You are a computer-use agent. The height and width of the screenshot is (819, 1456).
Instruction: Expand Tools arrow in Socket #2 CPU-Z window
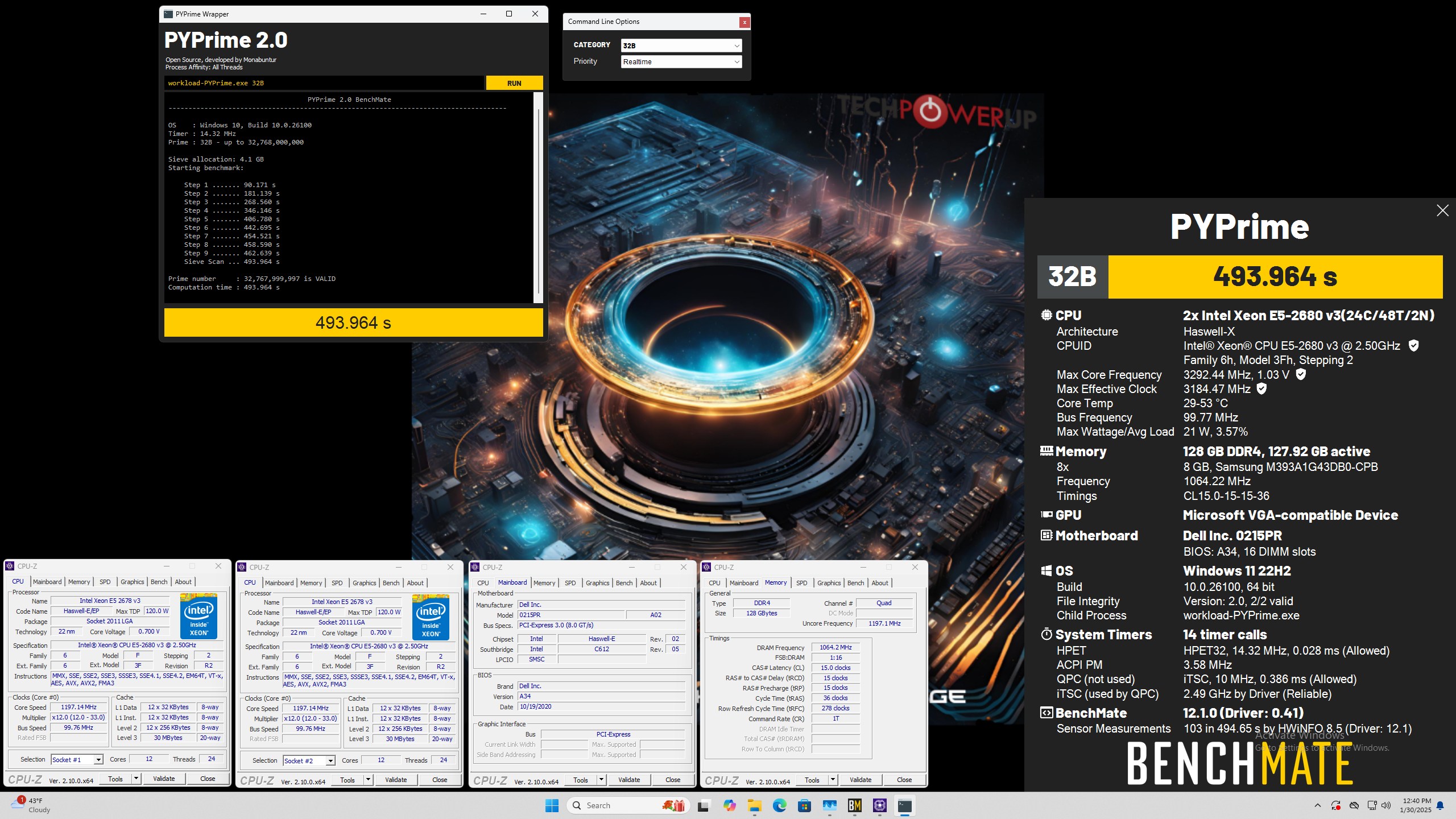(x=368, y=780)
